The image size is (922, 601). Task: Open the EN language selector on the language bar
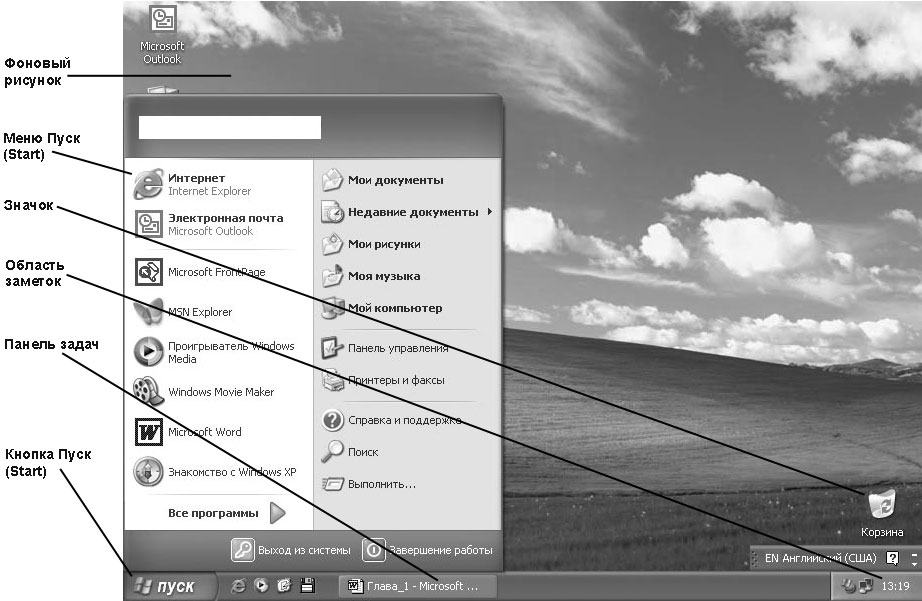pos(810,558)
